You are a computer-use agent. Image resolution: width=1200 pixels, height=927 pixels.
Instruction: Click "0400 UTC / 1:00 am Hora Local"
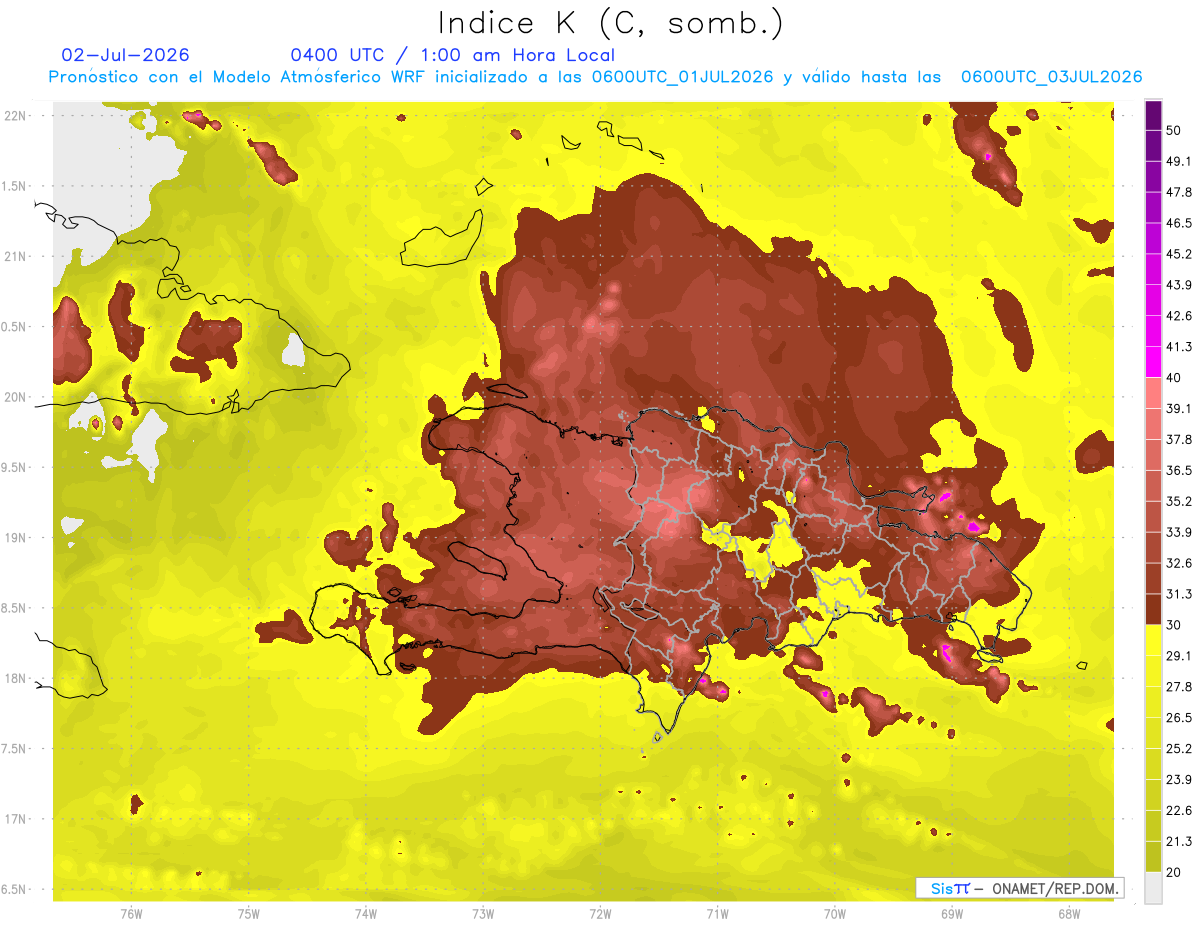(452, 55)
